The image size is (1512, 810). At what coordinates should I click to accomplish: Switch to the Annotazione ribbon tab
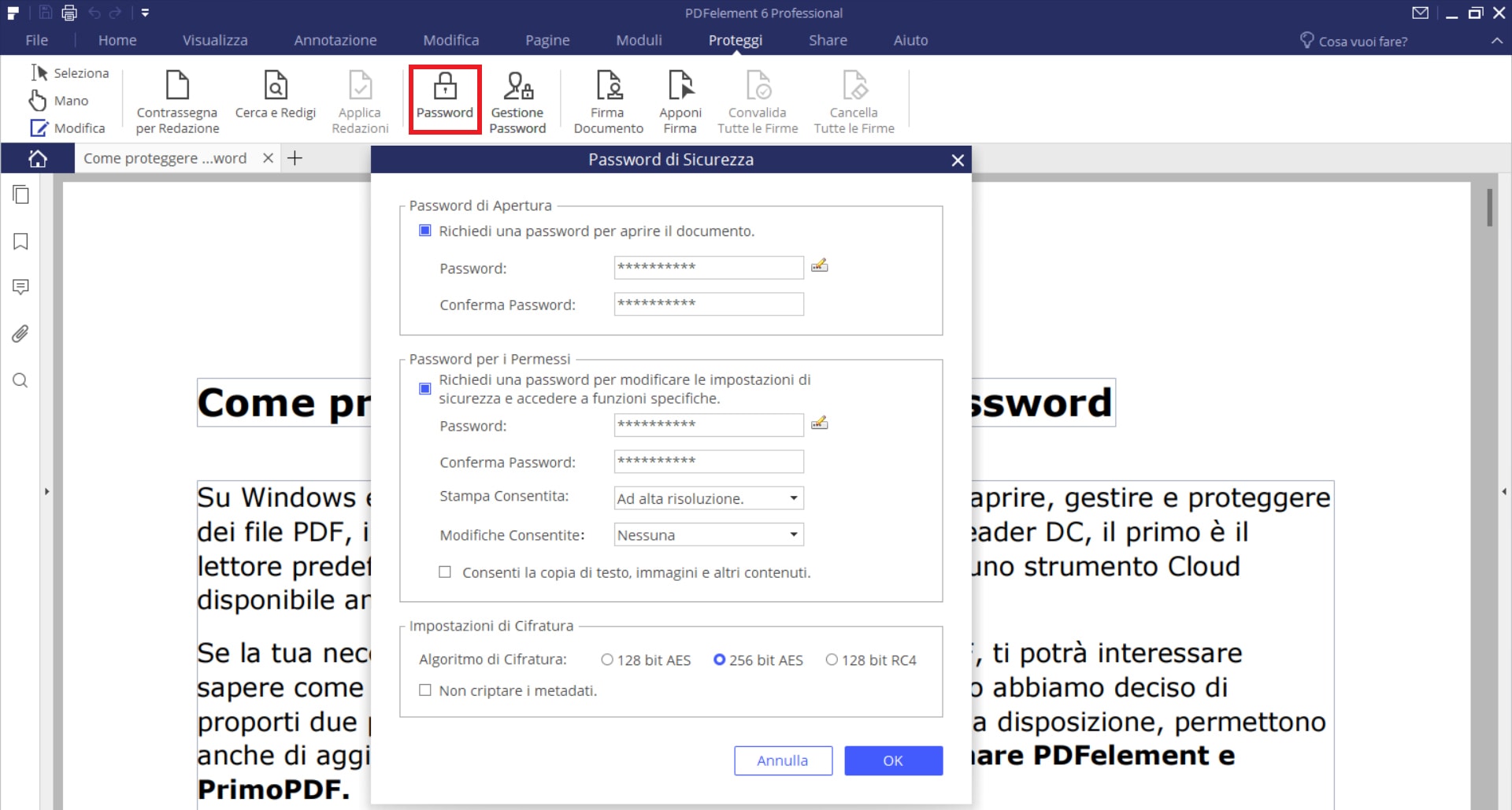click(335, 39)
